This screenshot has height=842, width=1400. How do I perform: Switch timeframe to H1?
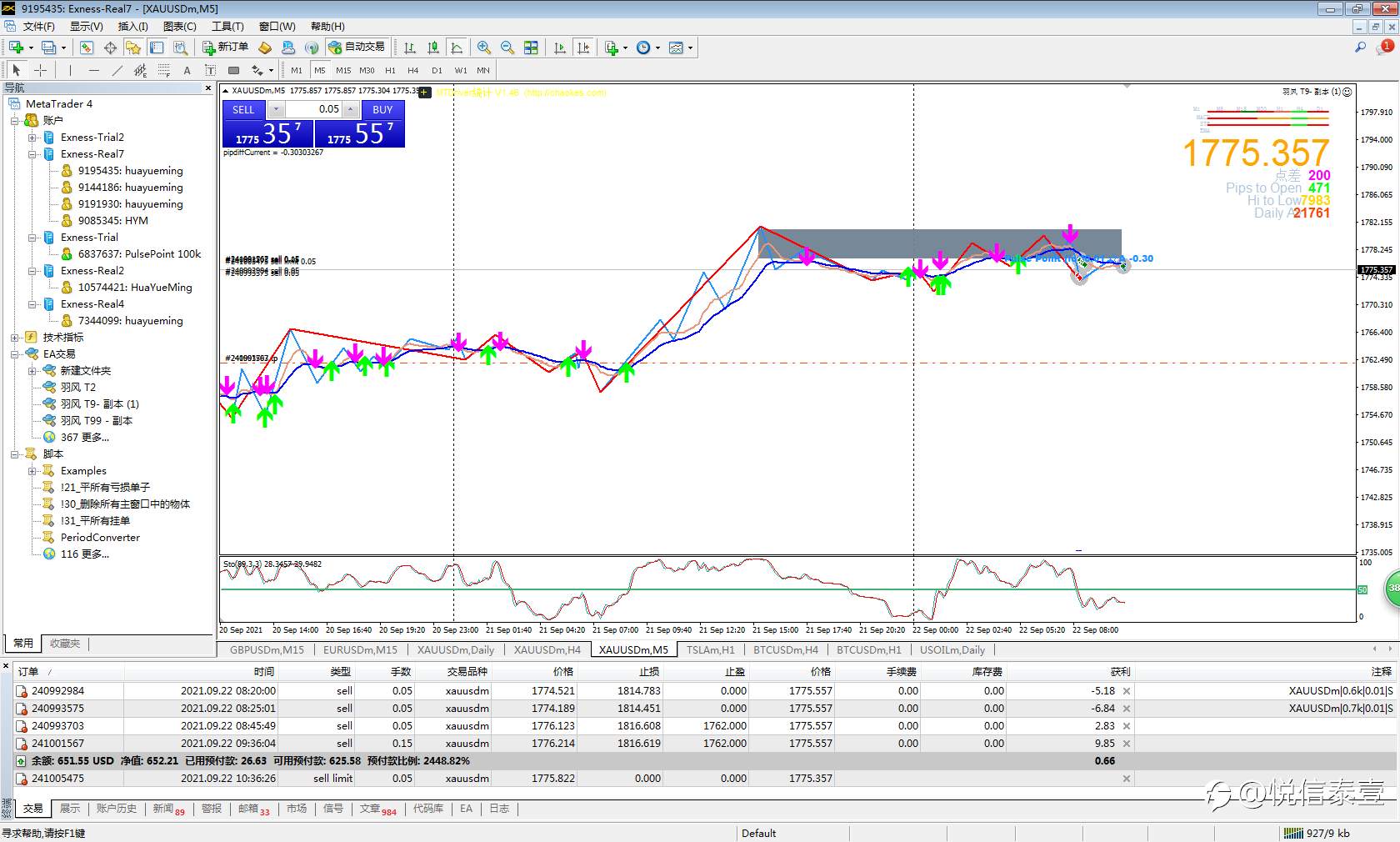tap(390, 70)
